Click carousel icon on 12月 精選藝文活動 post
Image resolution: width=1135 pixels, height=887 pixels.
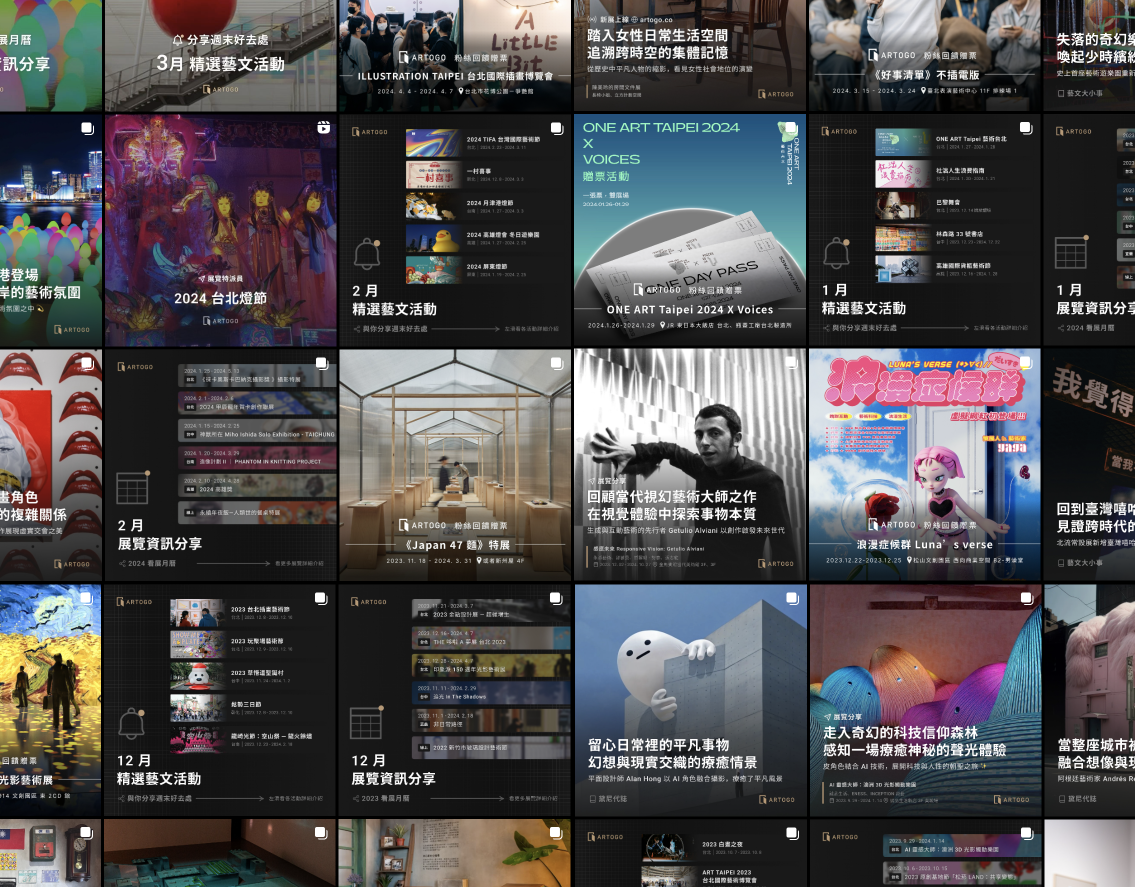click(x=321, y=599)
